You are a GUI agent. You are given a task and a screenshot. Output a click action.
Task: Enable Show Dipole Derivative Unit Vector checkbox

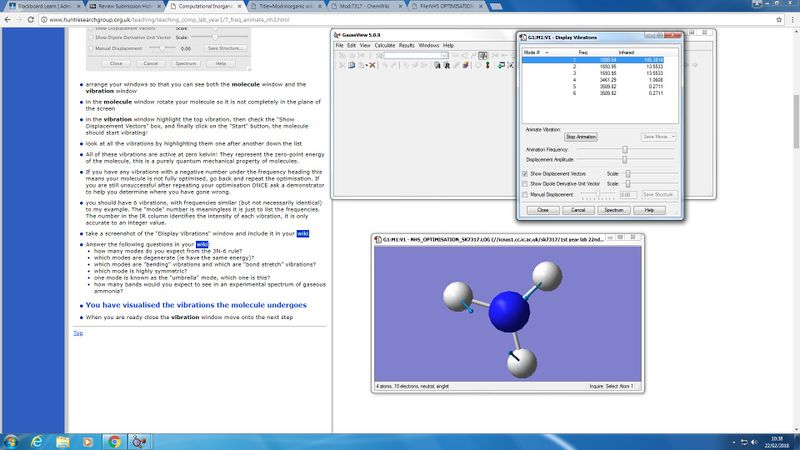[x=526, y=184]
